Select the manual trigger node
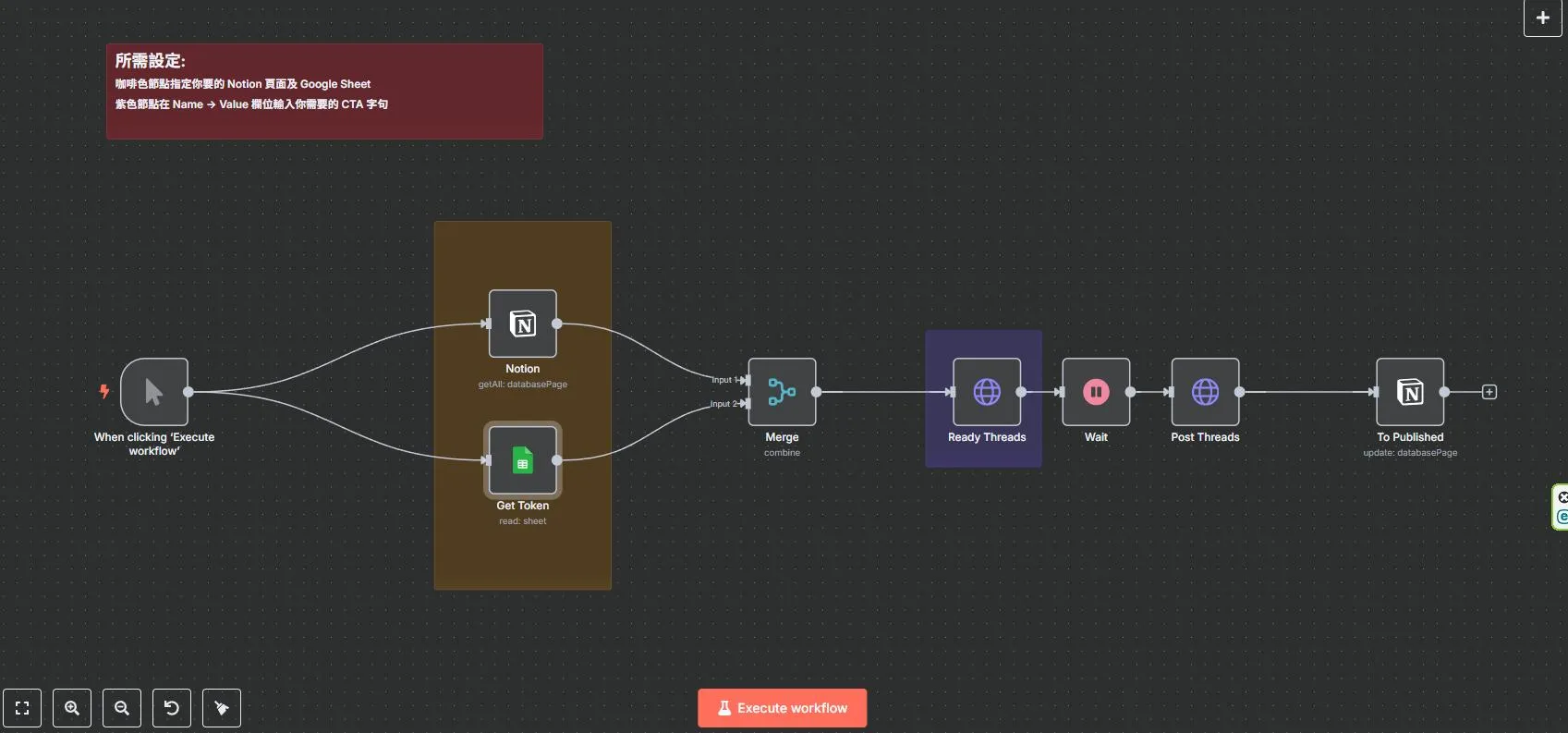Viewport: 1568px width, 733px height. click(x=154, y=392)
